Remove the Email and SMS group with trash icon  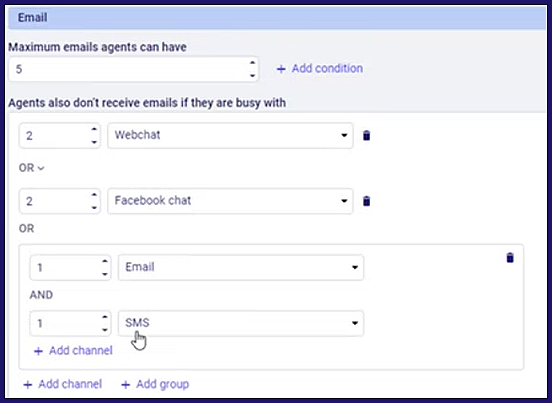510,258
